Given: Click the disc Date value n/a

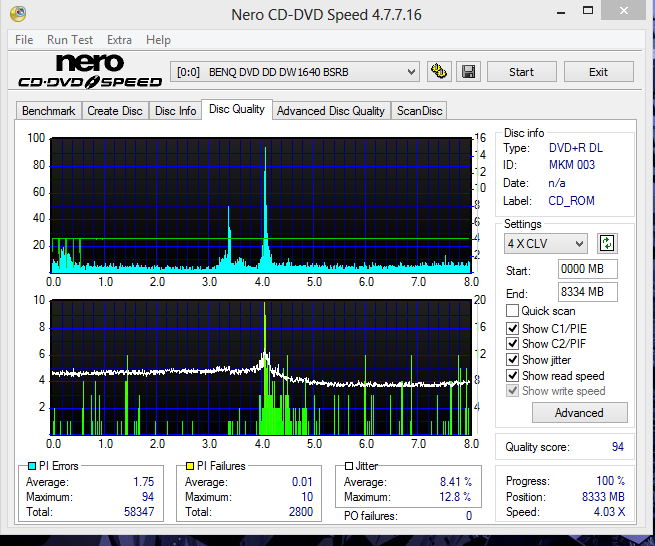Looking at the screenshot, I should tap(557, 183).
